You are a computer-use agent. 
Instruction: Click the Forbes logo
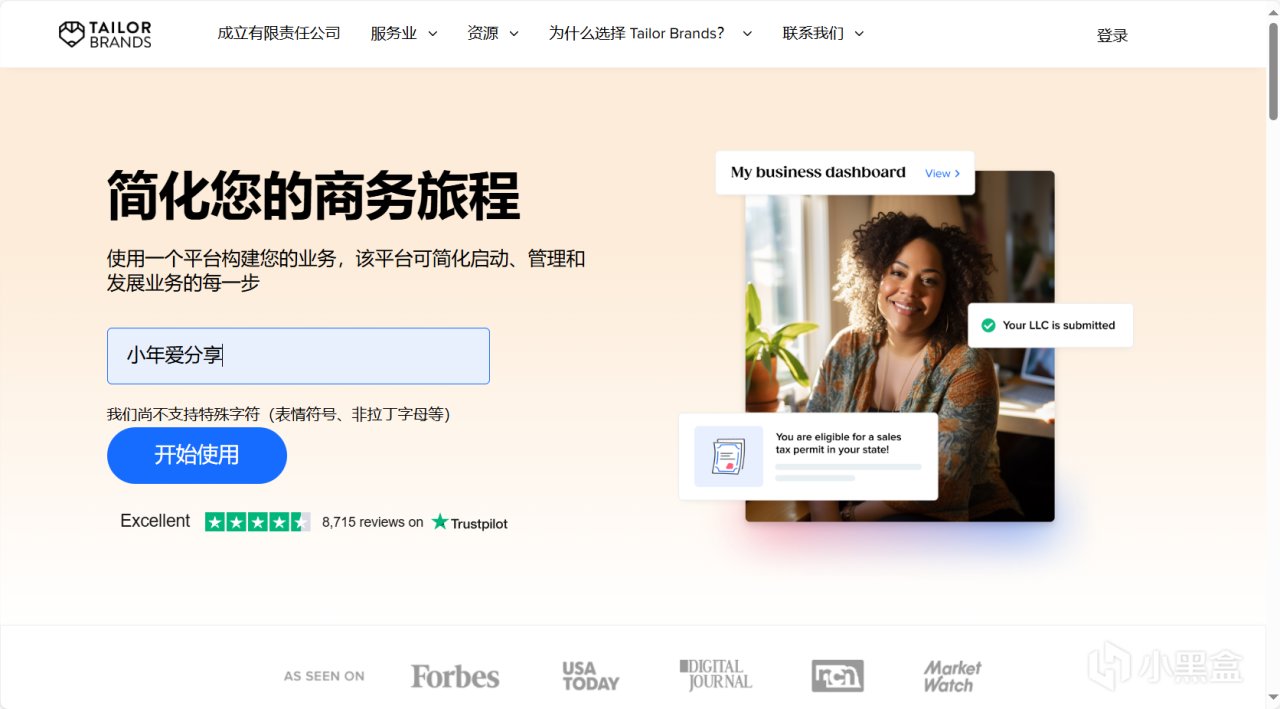[455, 676]
